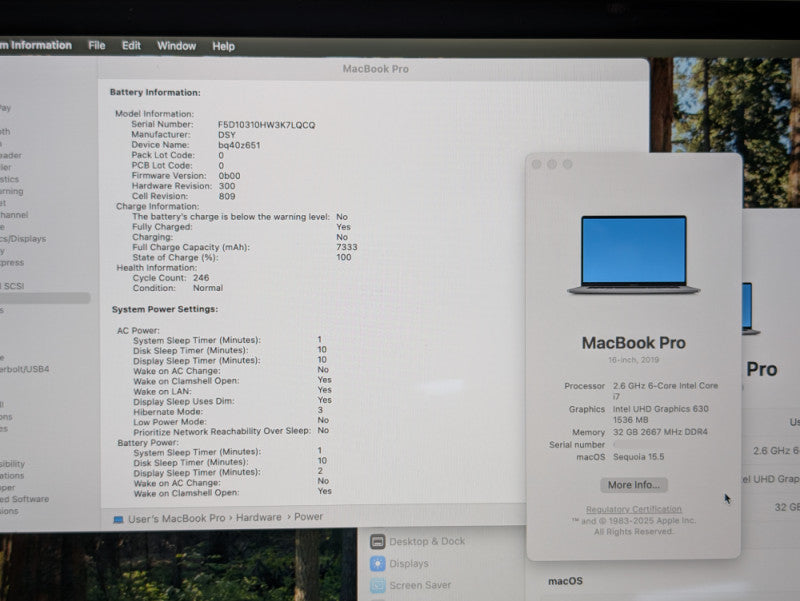The width and height of the screenshot is (800, 601).
Task: Click the Battery Information heading
Action: 155,92
